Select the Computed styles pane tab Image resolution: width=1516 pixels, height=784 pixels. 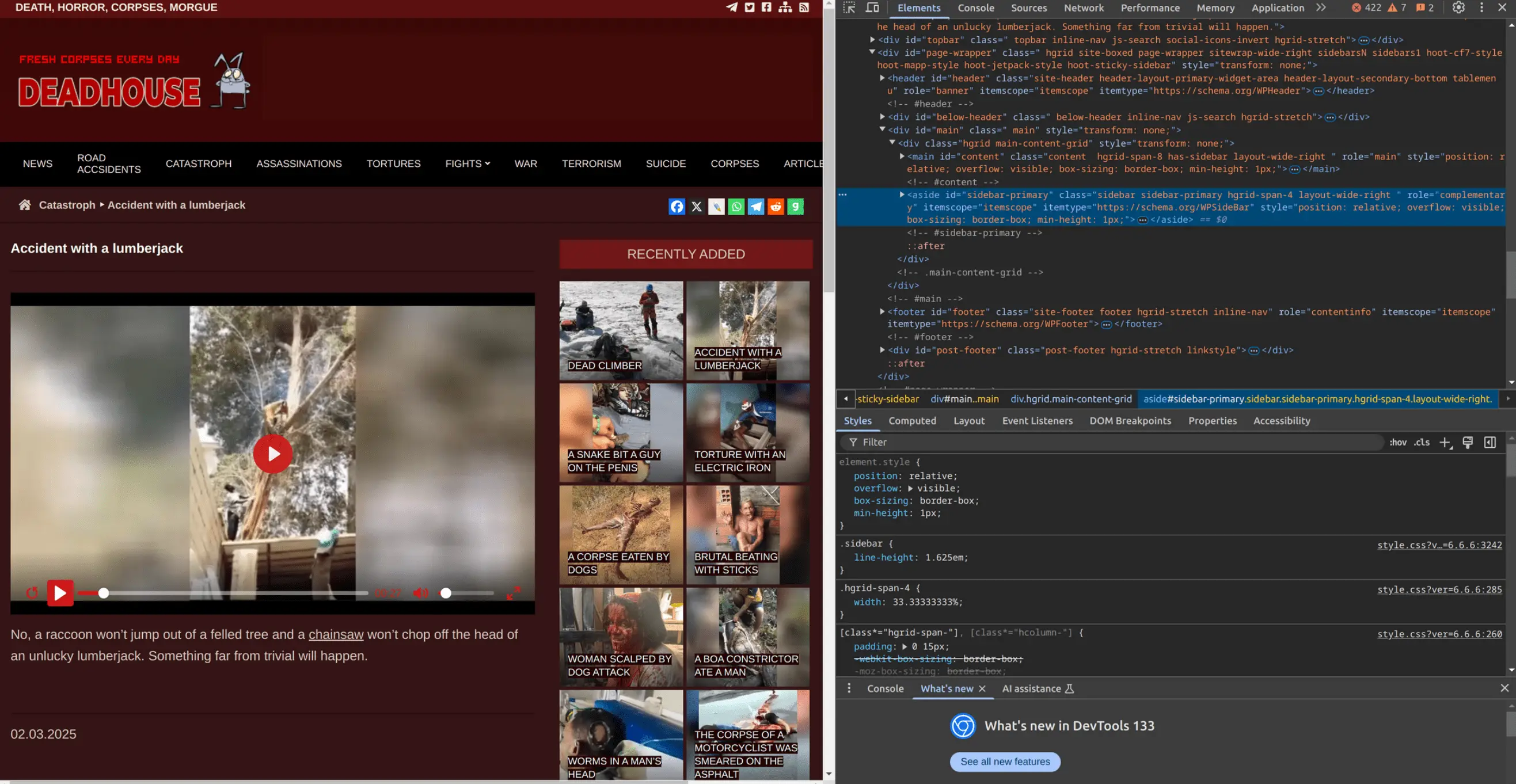[912, 421]
